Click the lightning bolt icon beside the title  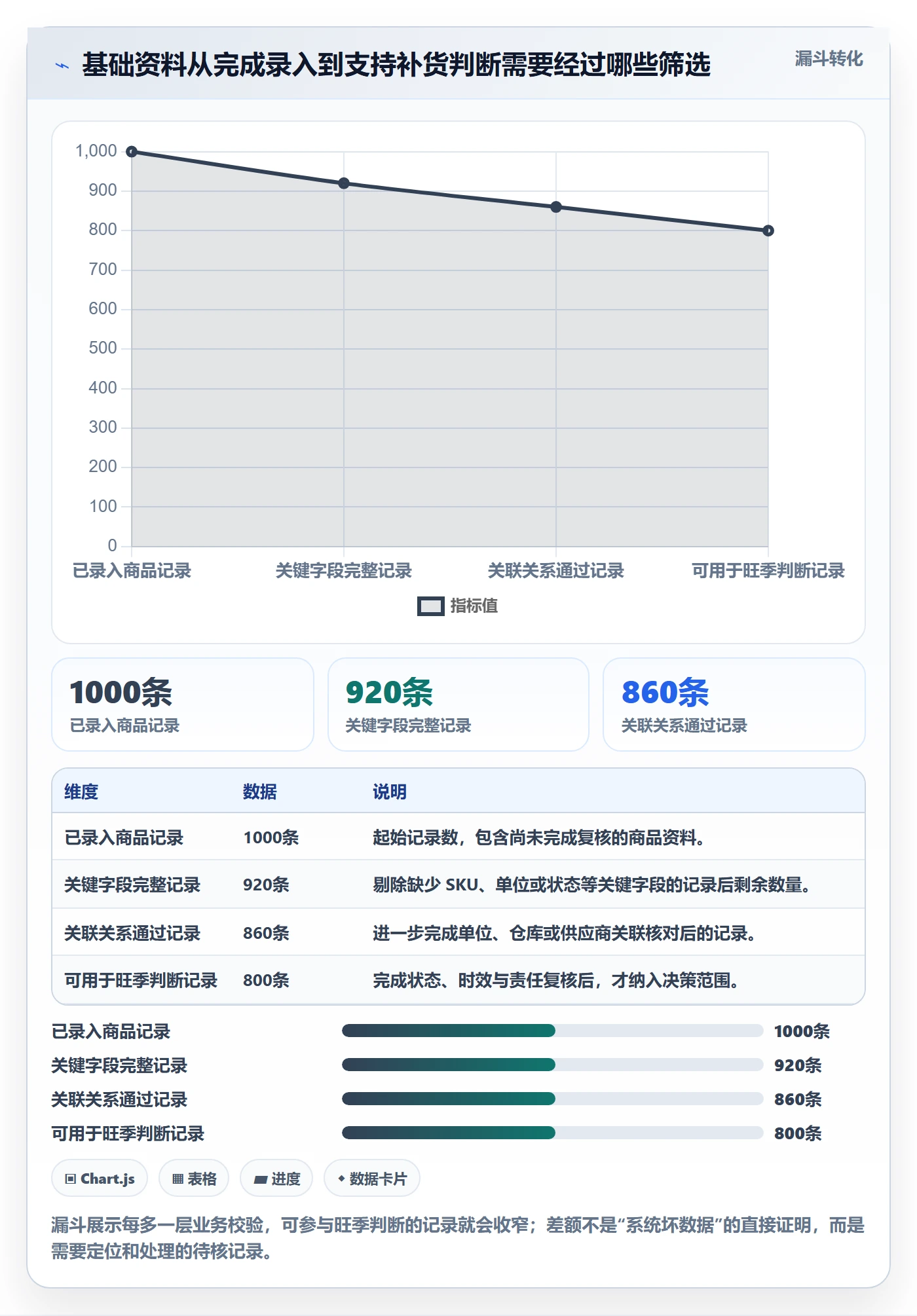tap(62, 65)
